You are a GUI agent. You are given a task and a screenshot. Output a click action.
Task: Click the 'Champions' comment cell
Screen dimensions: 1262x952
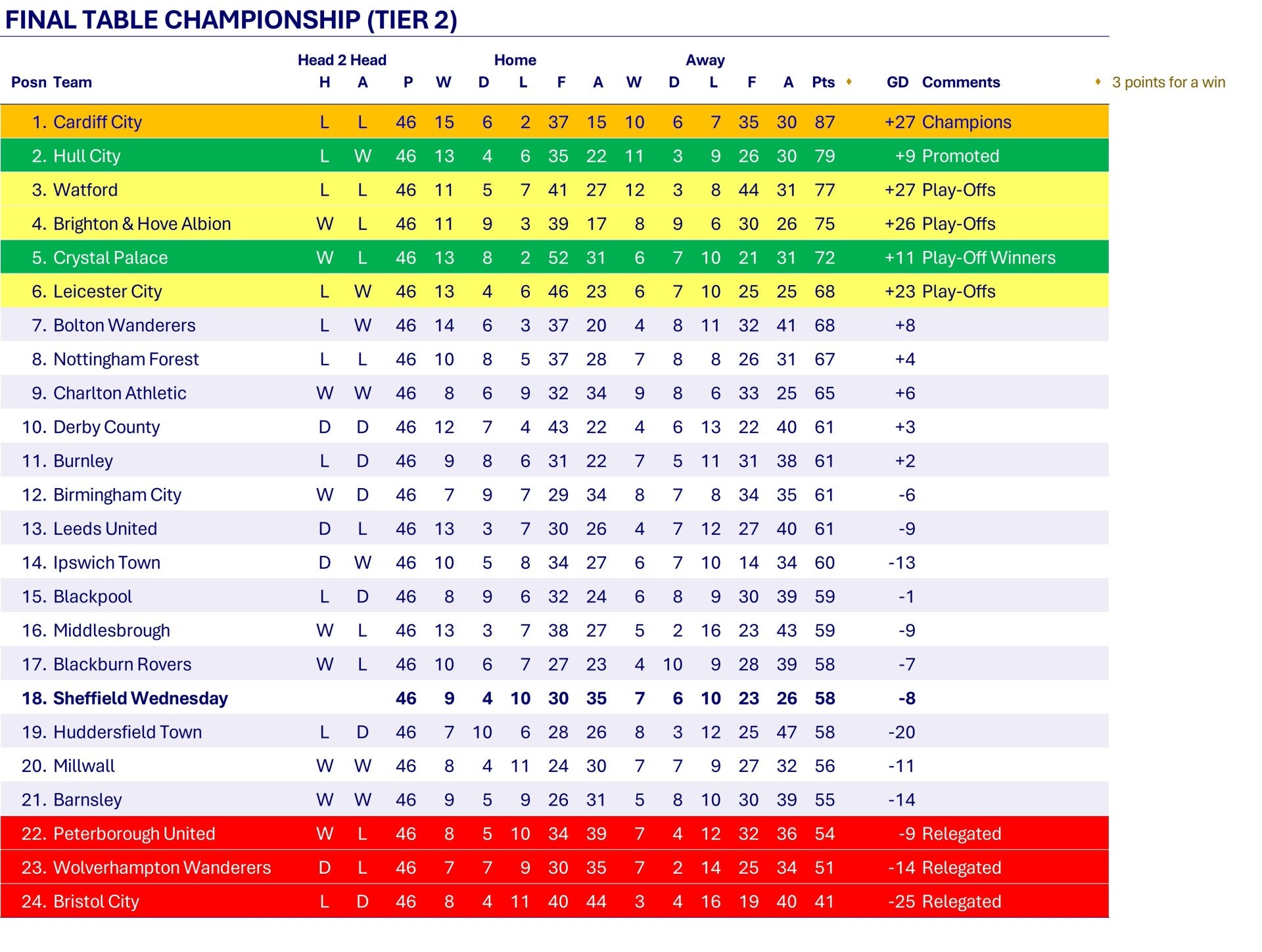(x=966, y=122)
